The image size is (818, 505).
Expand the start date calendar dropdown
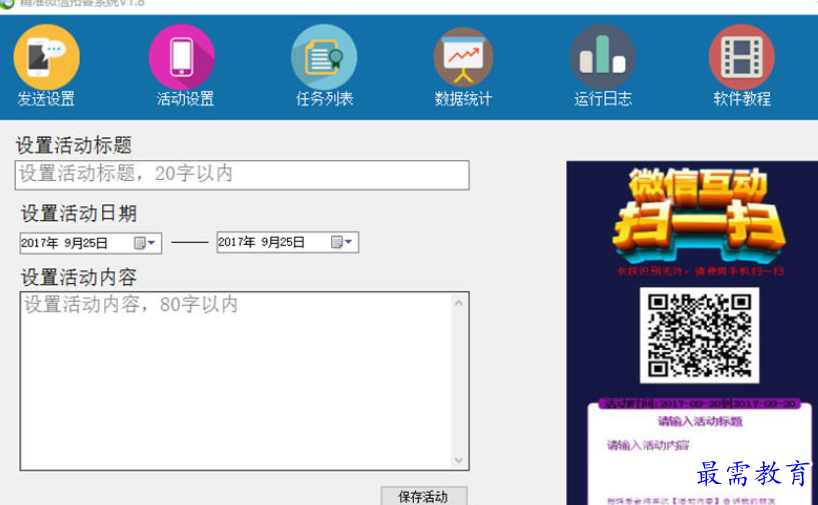pyautogui.click(x=145, y=243)
